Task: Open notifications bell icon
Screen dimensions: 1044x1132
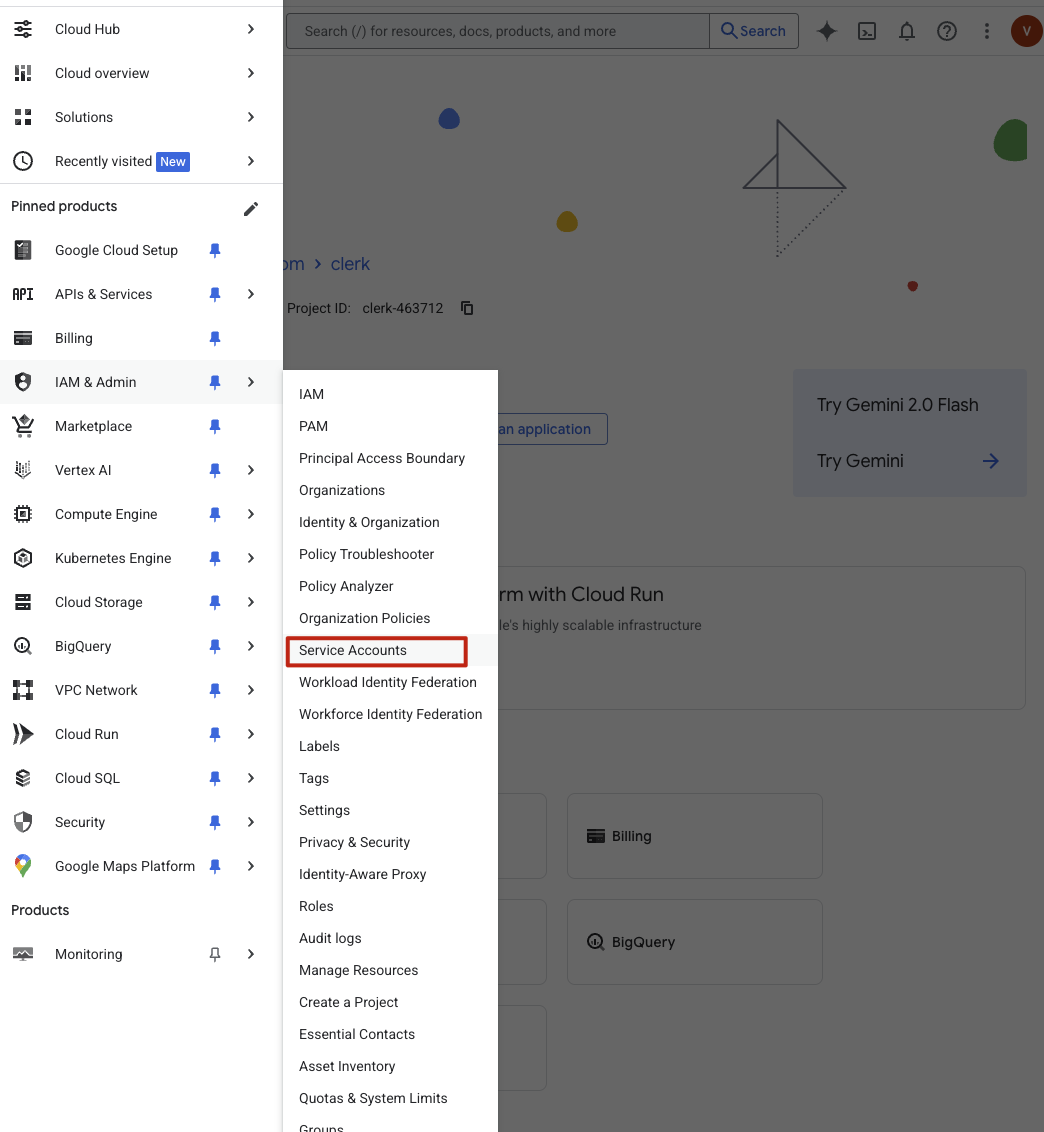Action: pos(907,31)
